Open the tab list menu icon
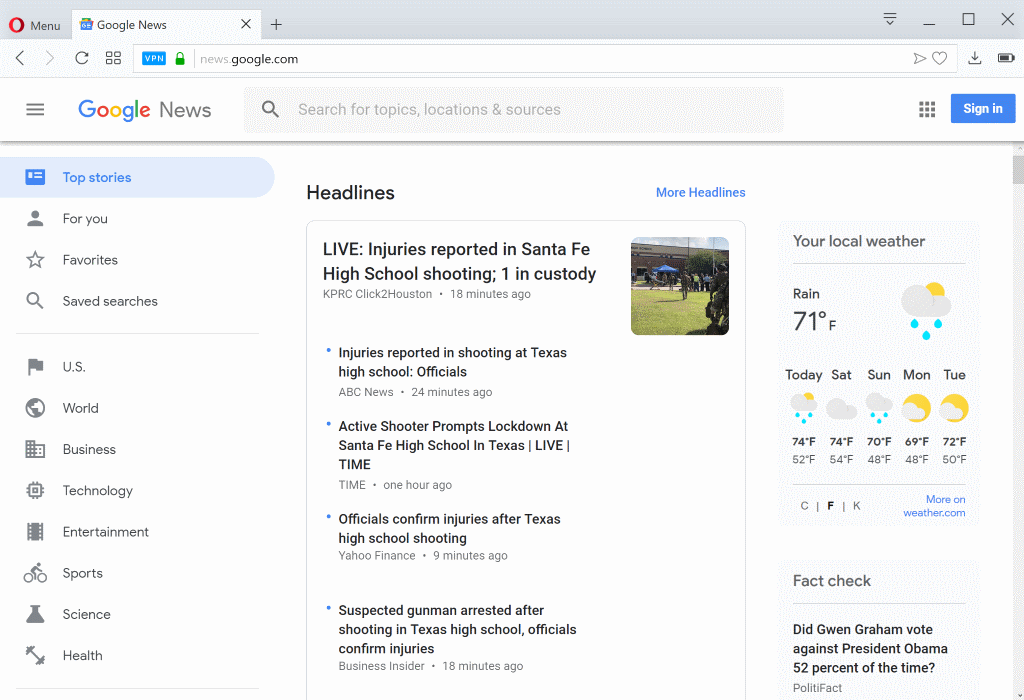The image size is (1024, 700). pyautogui.click(x=890, y=19)
